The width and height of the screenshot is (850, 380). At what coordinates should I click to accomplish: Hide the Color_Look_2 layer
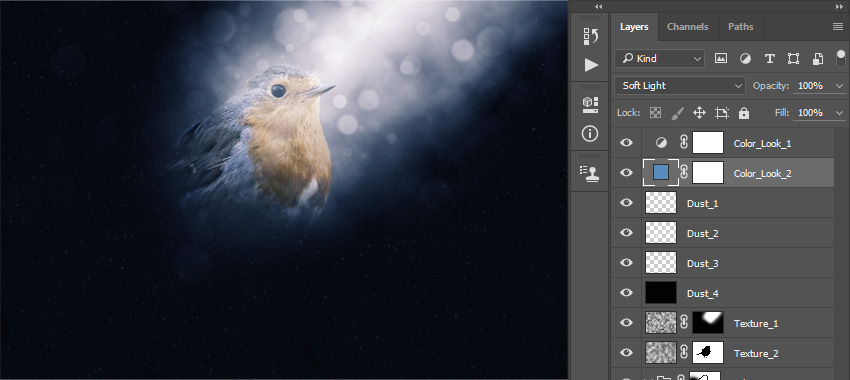626,173
